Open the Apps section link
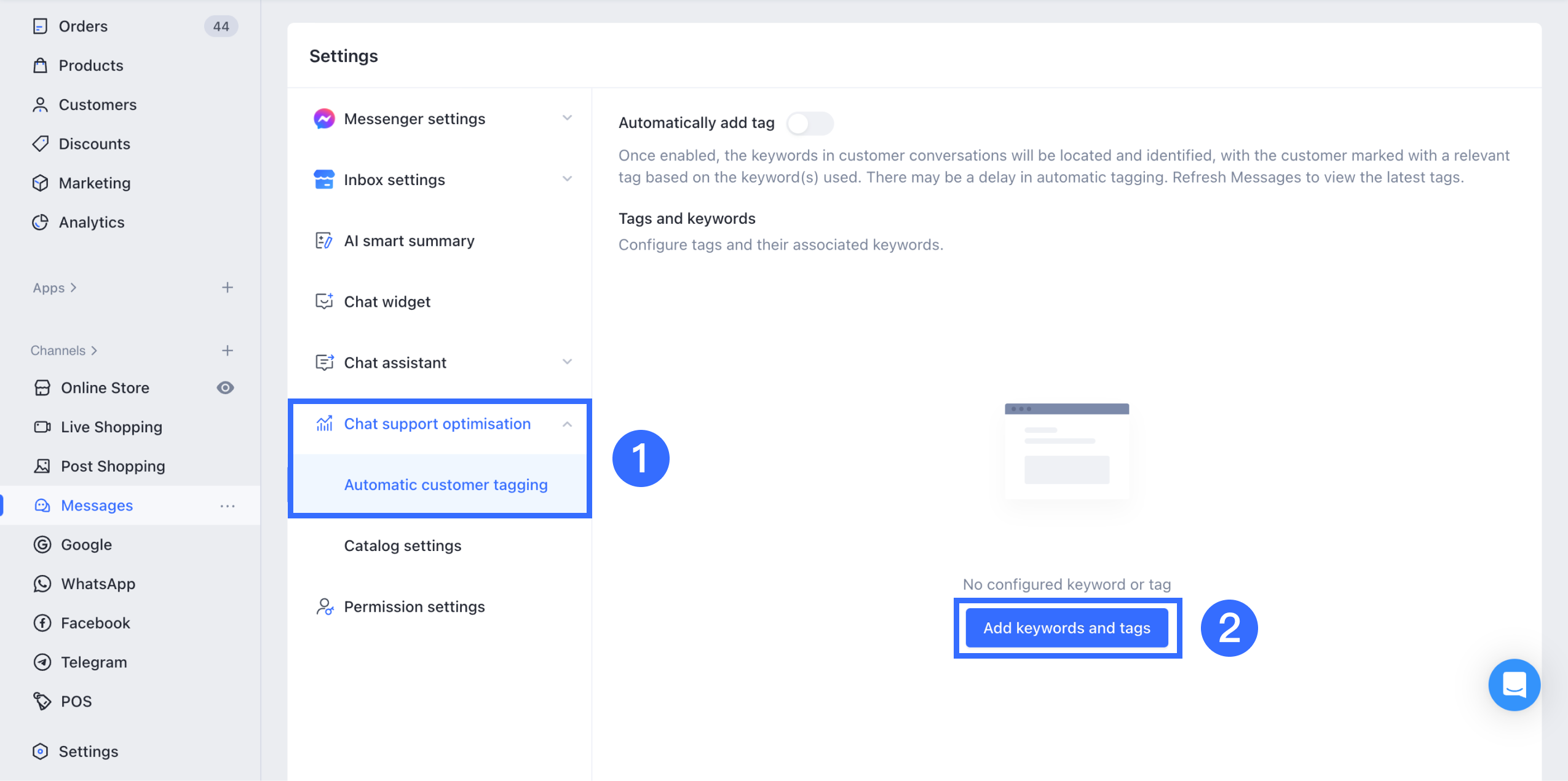This screenshot has height=781, width=1568. (x=54, y=288)
